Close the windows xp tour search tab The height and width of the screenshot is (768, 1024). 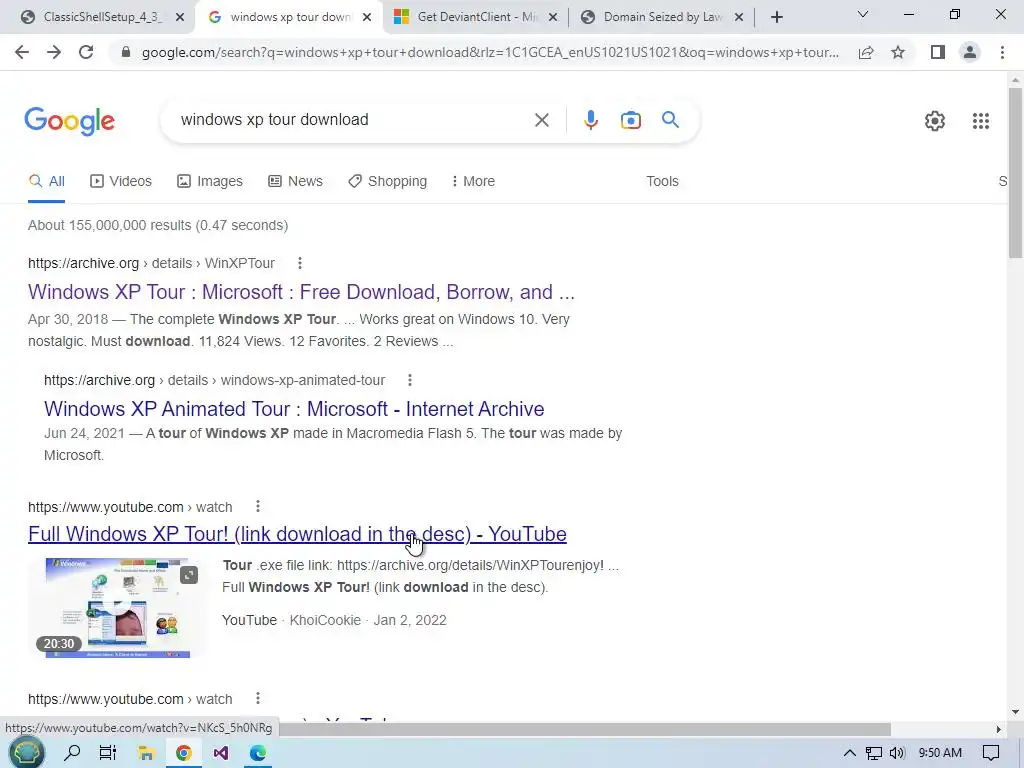click(367, 18)
